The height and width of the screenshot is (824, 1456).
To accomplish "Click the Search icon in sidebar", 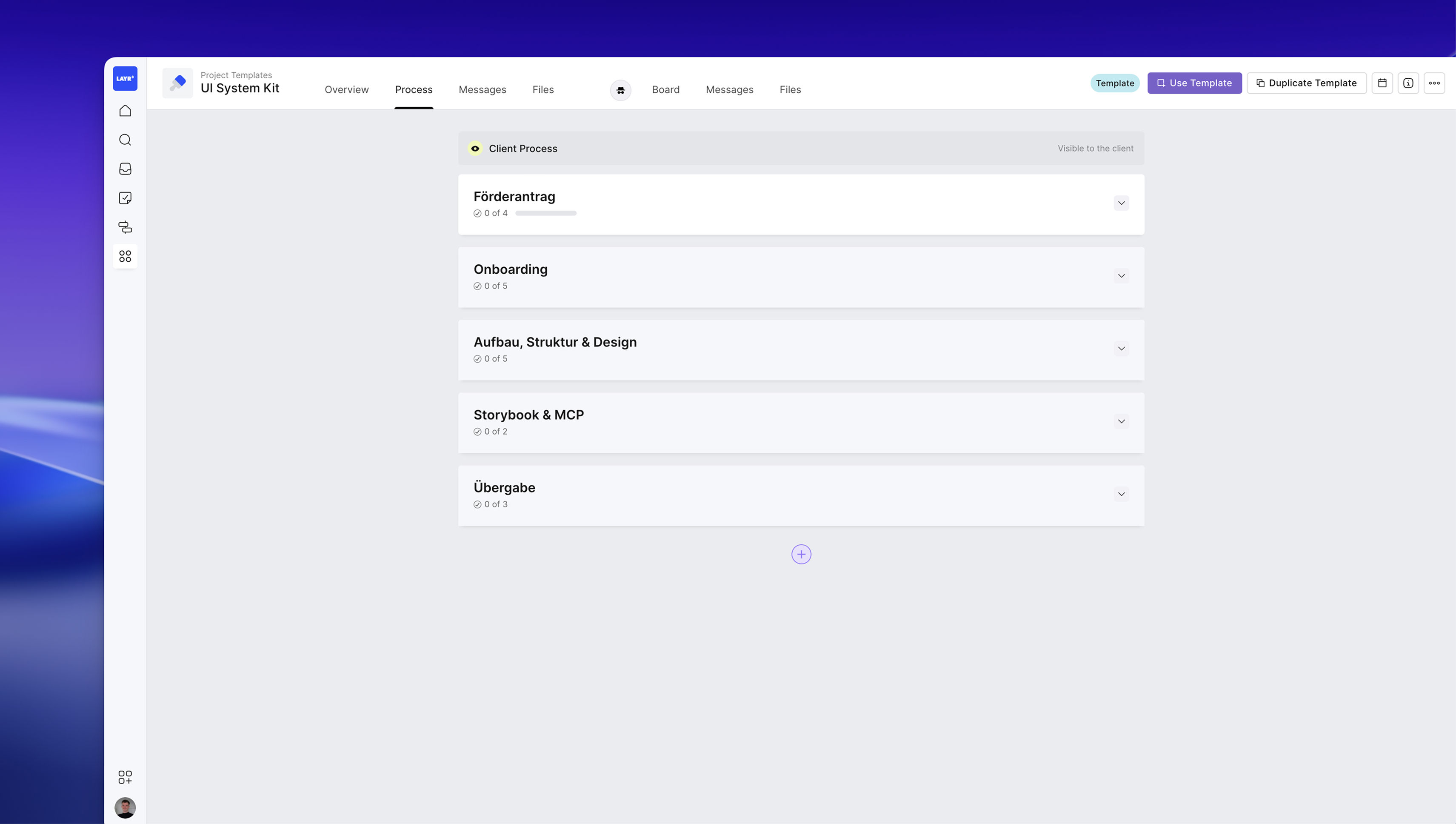I will [125, 140].
